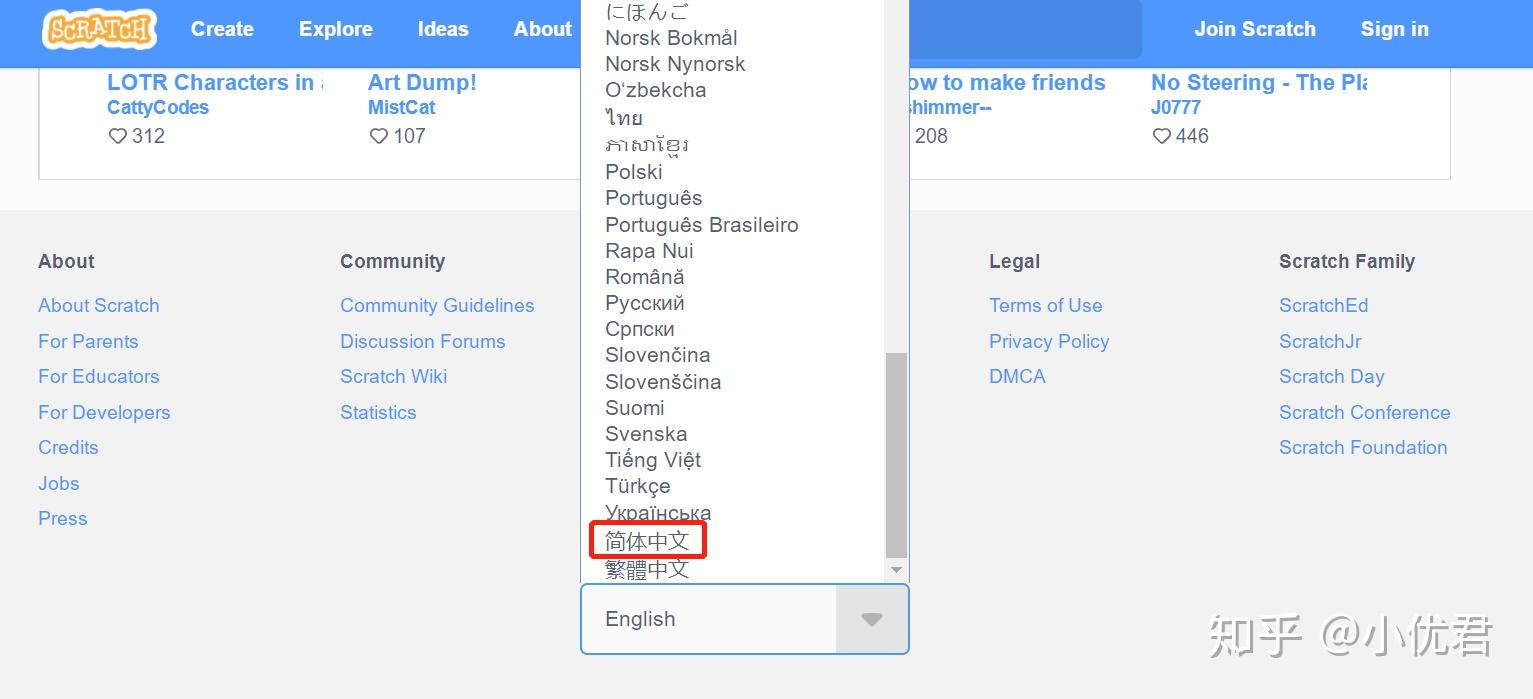This screenshot has height=699, width=1533.
Task: Click Join Scratch
Action: pos(1255,29)
